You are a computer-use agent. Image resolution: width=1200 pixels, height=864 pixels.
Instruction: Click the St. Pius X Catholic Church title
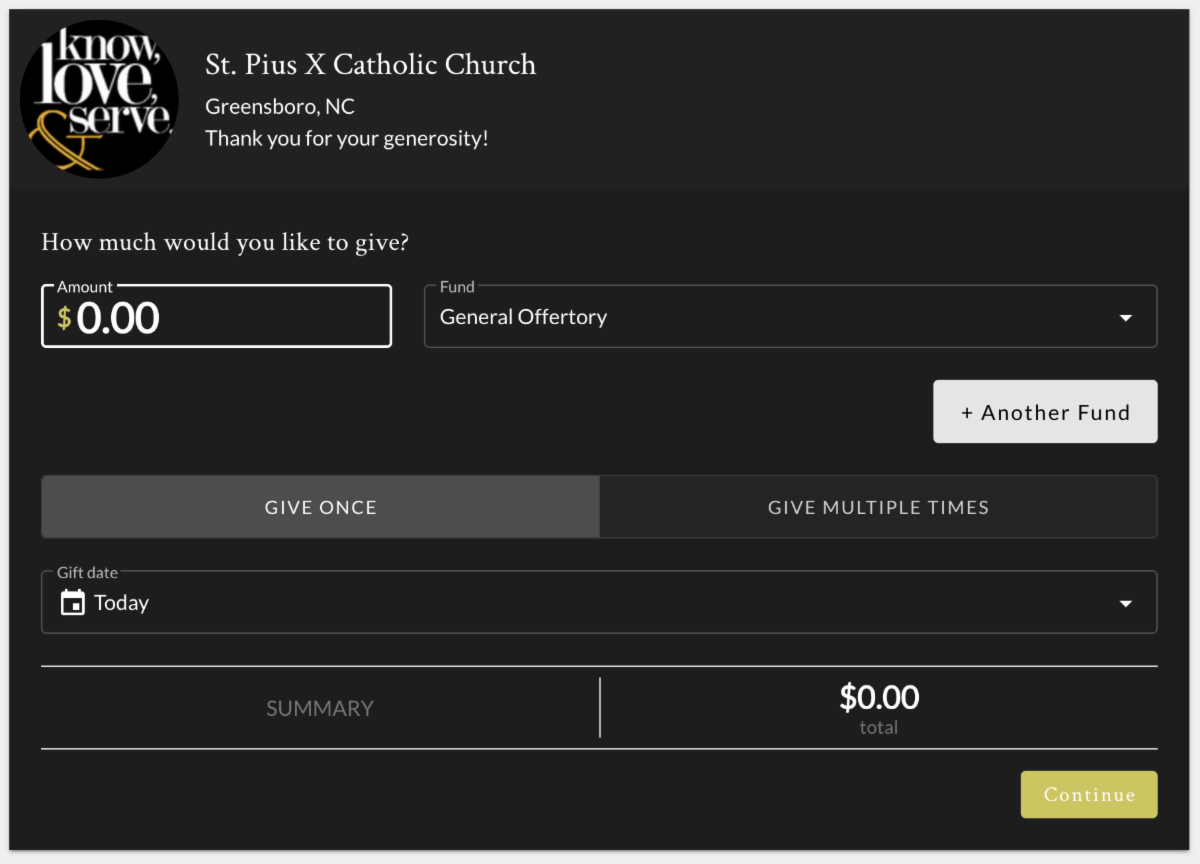pyautogui.click(x=371, y=65)
